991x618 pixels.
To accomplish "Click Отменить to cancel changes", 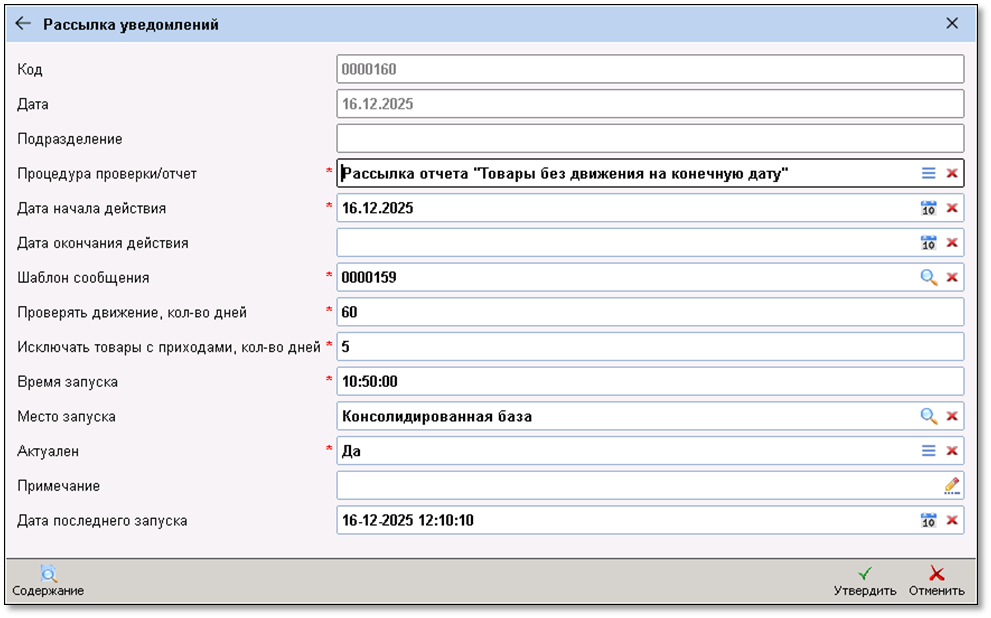I will coord(936,581).
